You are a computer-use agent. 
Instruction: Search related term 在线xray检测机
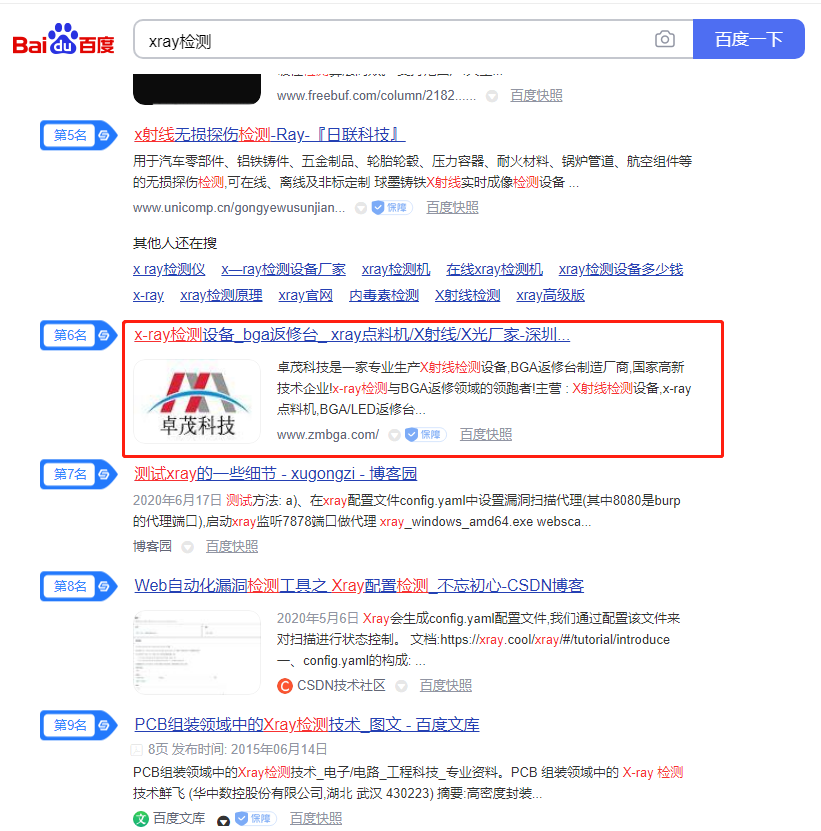[495, 269]
